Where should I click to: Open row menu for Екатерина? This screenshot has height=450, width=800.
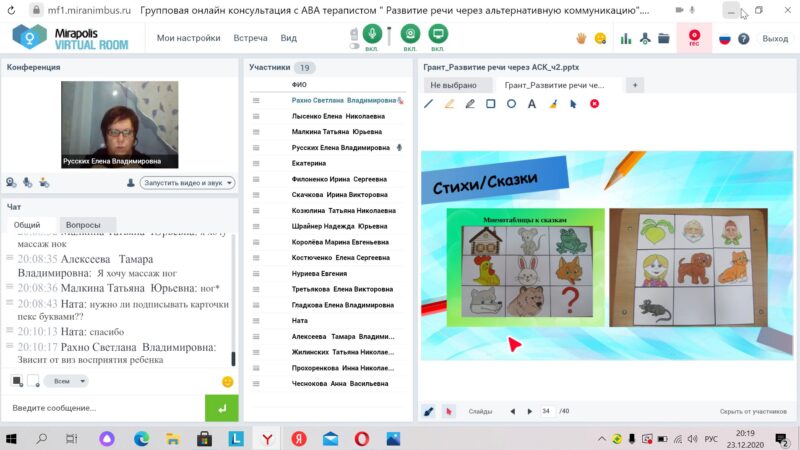tap(256, 163)
